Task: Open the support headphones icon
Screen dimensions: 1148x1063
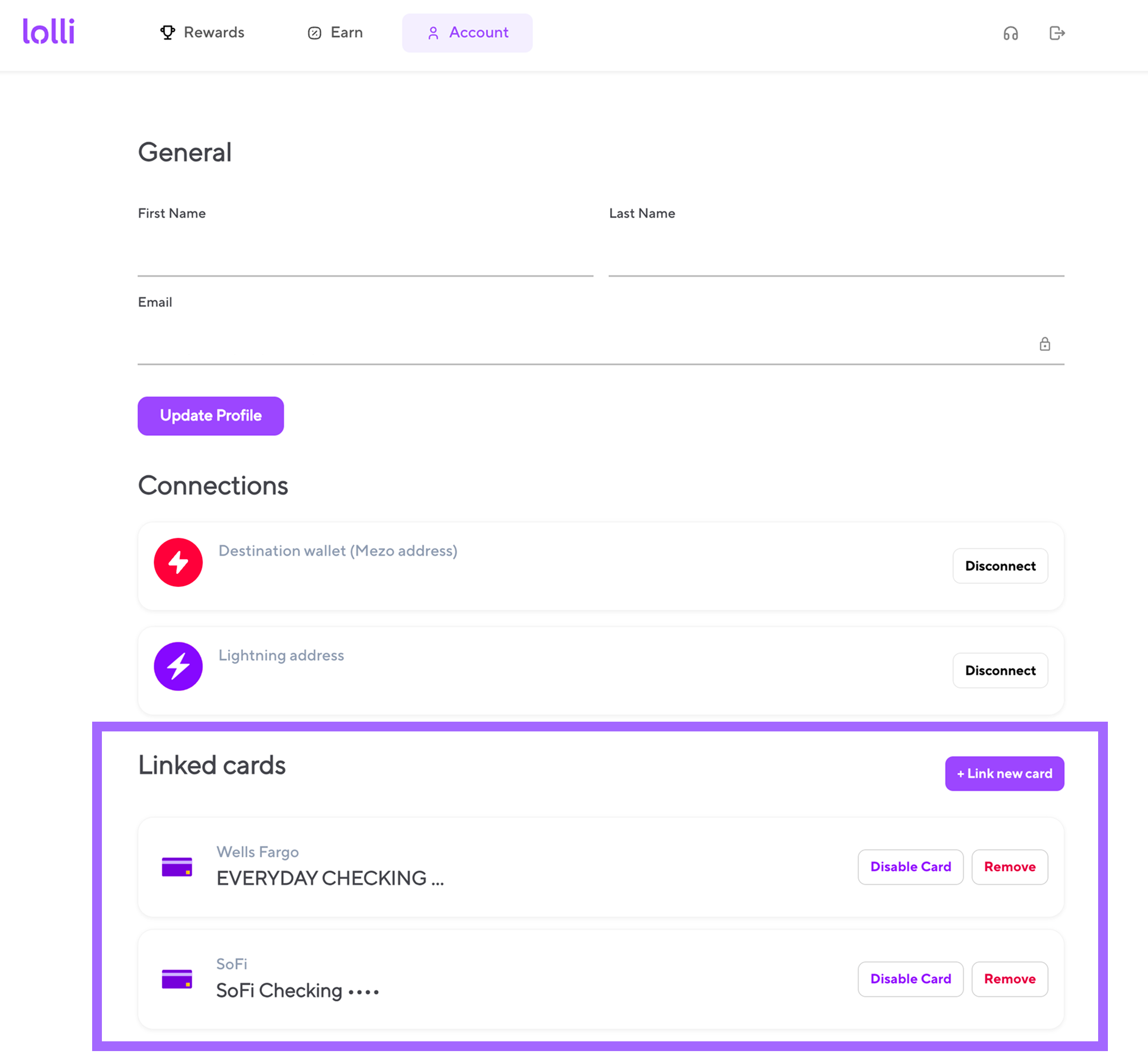Action: (1010, 34)
